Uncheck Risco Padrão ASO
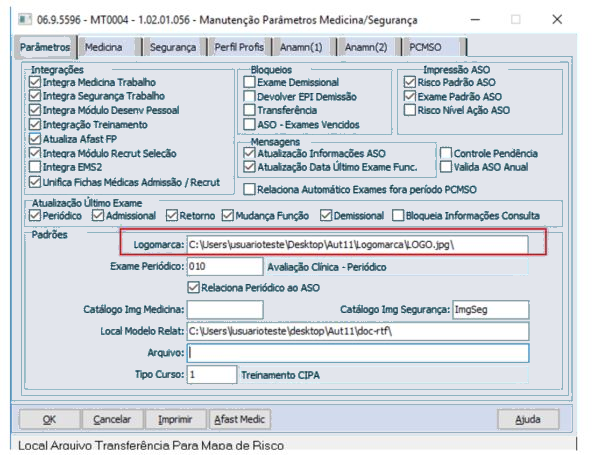 pyautogui.click(x=410, y=82)
